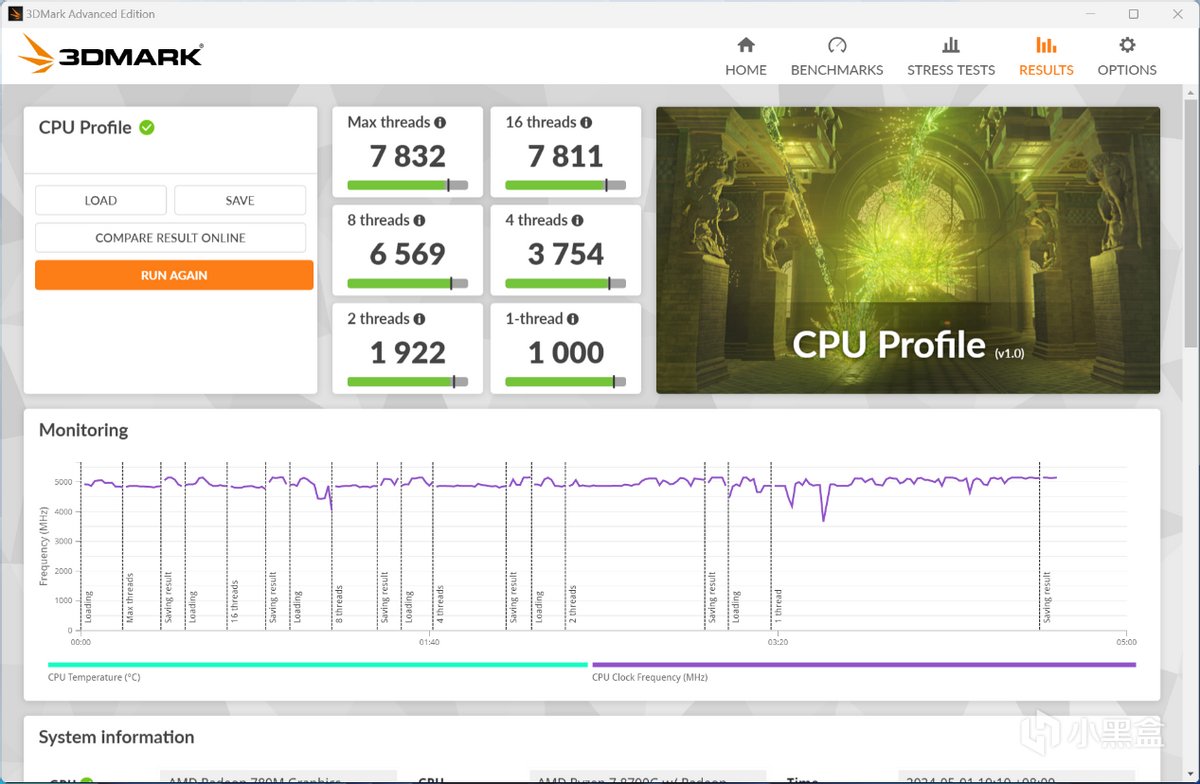Click the vertical scrollbar thumb

coord(1190,222)
